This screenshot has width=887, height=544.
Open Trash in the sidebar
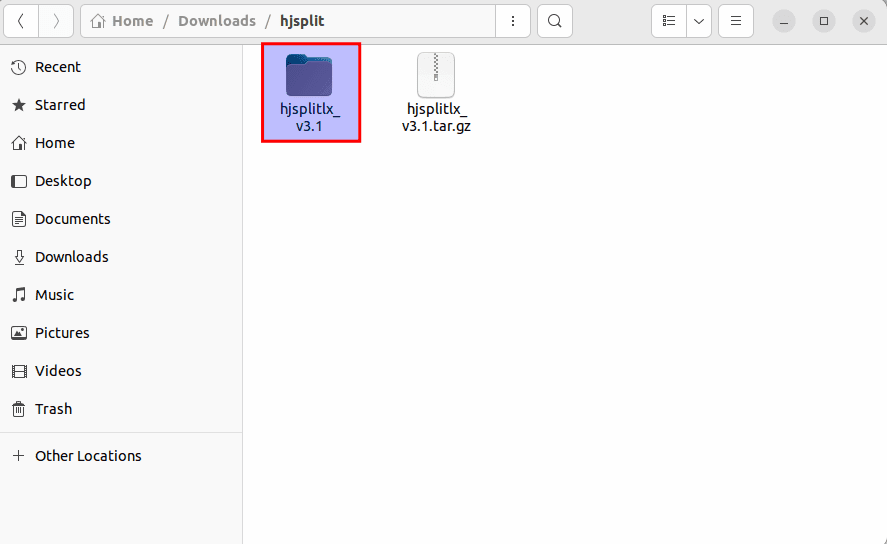click(x=121, y=409)
